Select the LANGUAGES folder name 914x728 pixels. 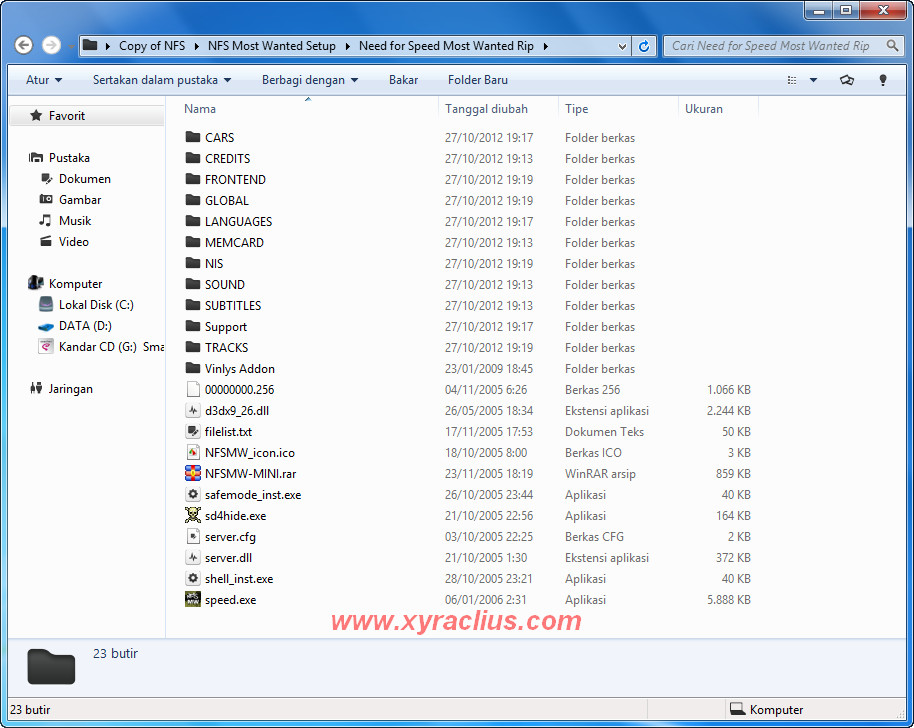pos(238,221)
